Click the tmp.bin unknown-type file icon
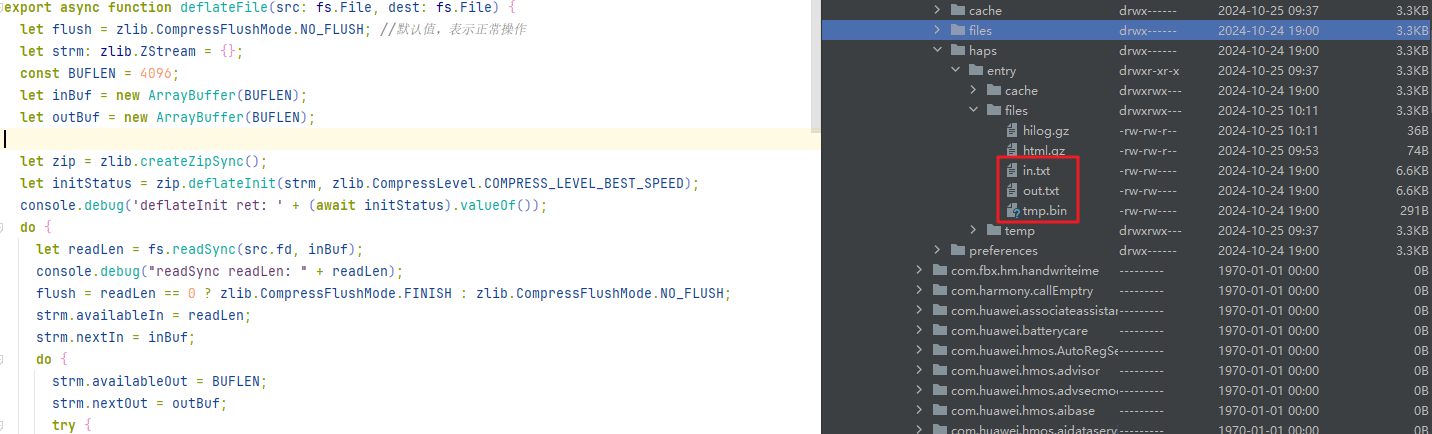This screenshot has width=1432, height=434. point(1012,211)
